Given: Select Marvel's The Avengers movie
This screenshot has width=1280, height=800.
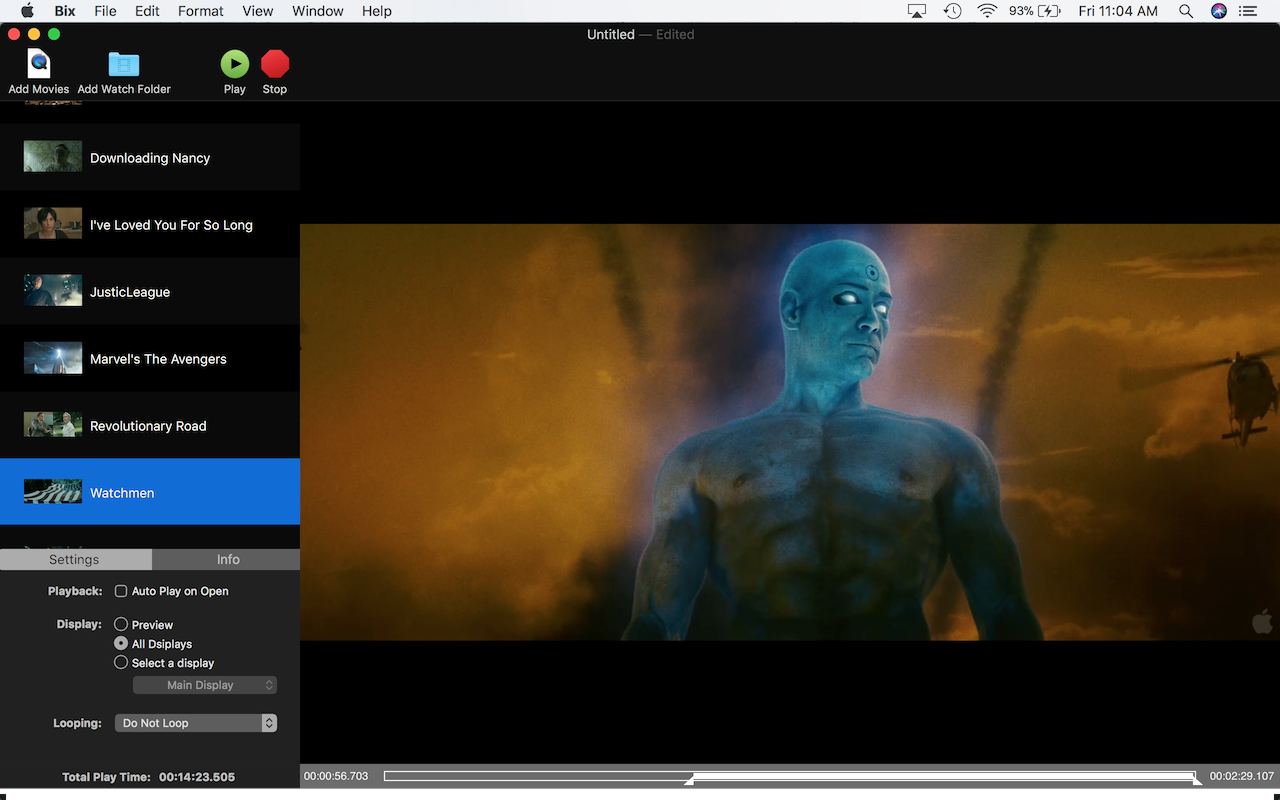Looking at the screenshot, I should pyautogui.click(x=150, y=358).
